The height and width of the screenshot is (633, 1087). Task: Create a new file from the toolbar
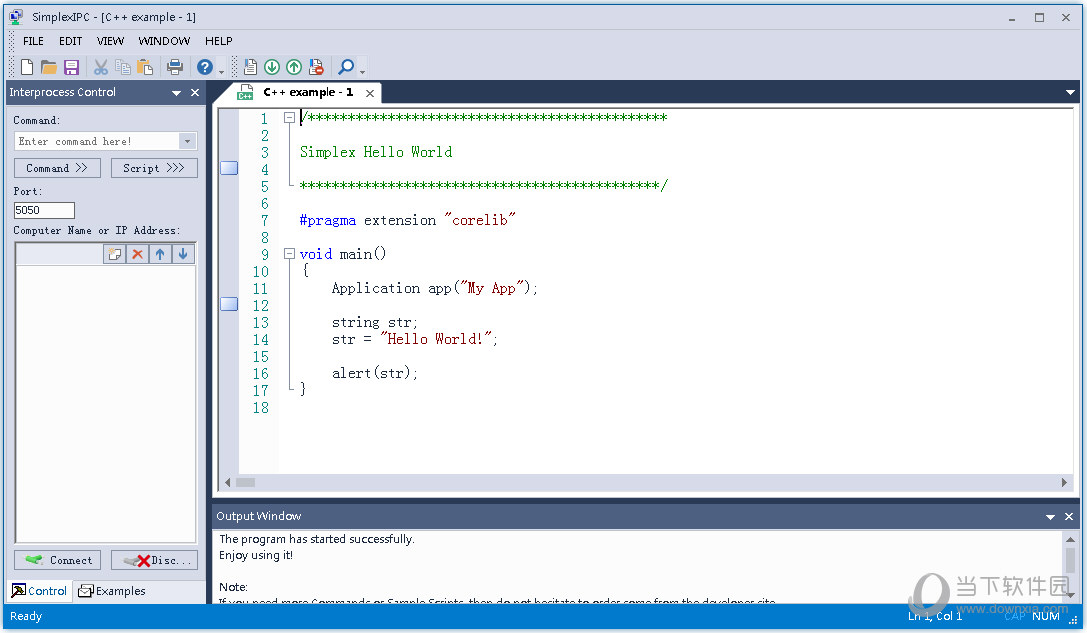[x=26, y=67]
